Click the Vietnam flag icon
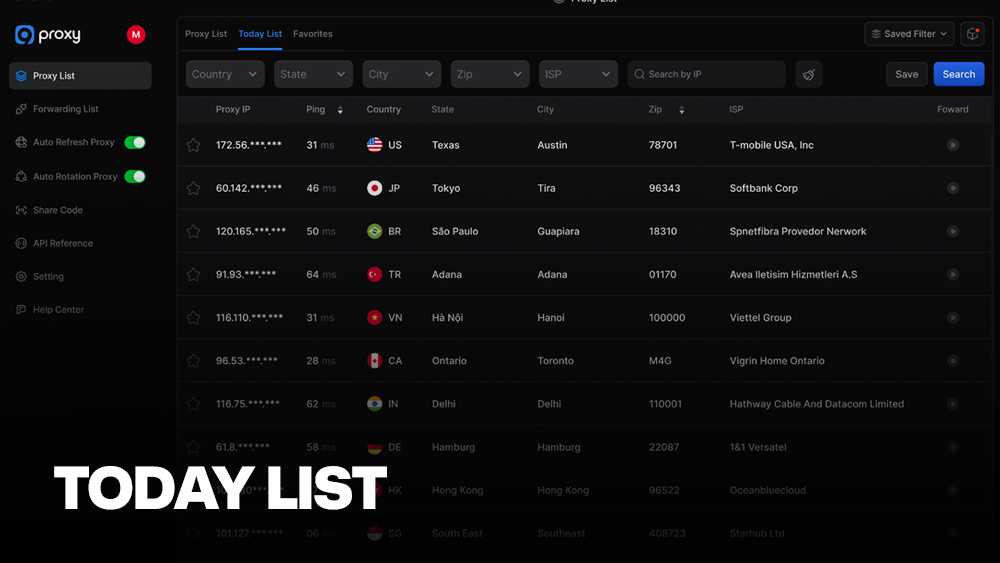The image size is (1000, 563). click(374, 318)
